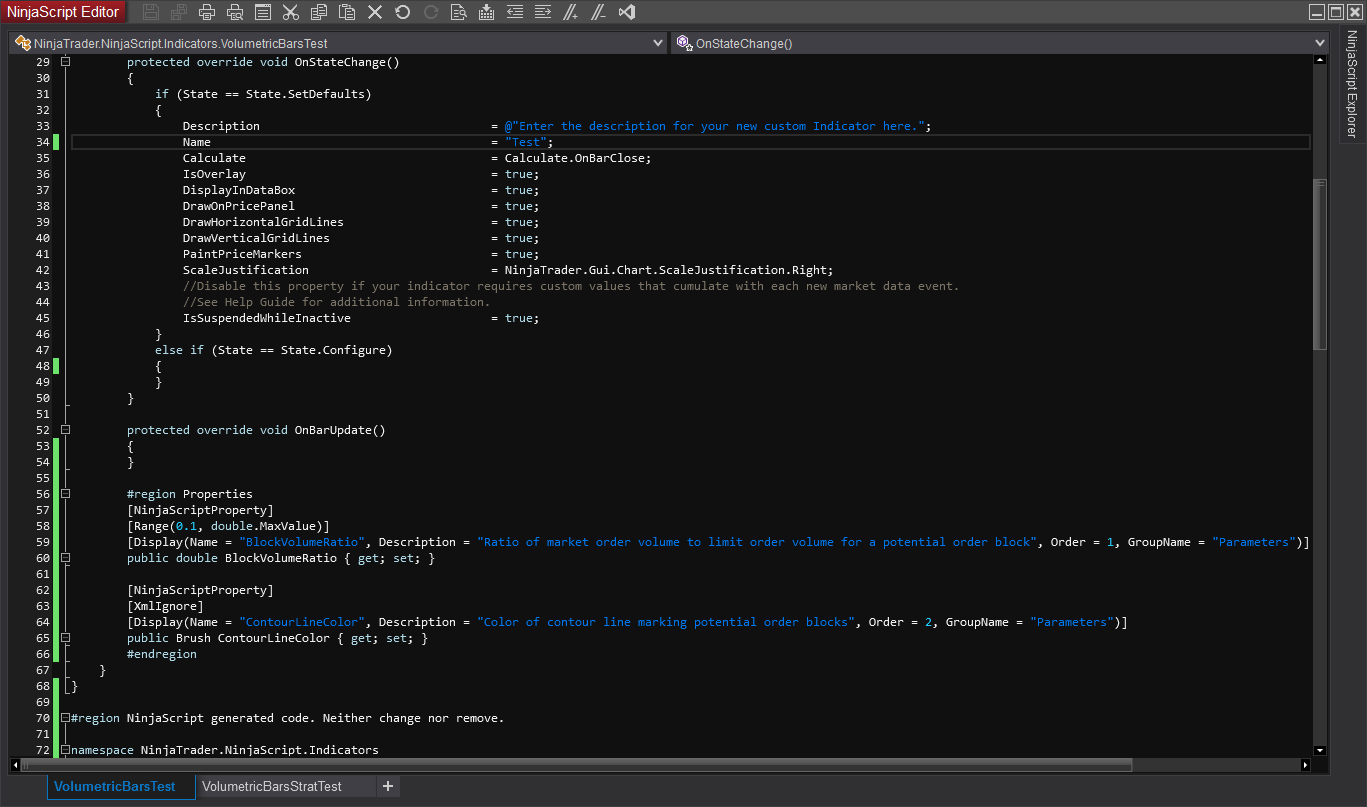Click the Cut scissors icon

[x=291, y=12]
